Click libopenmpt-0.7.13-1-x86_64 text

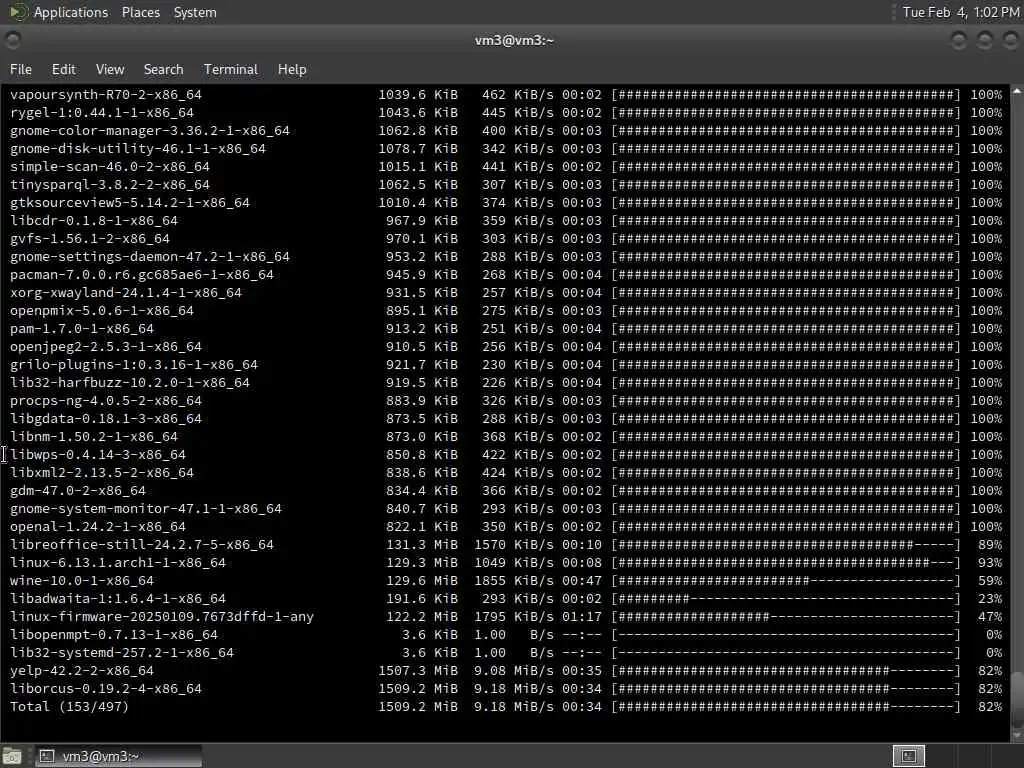click(x=114, y=635)
